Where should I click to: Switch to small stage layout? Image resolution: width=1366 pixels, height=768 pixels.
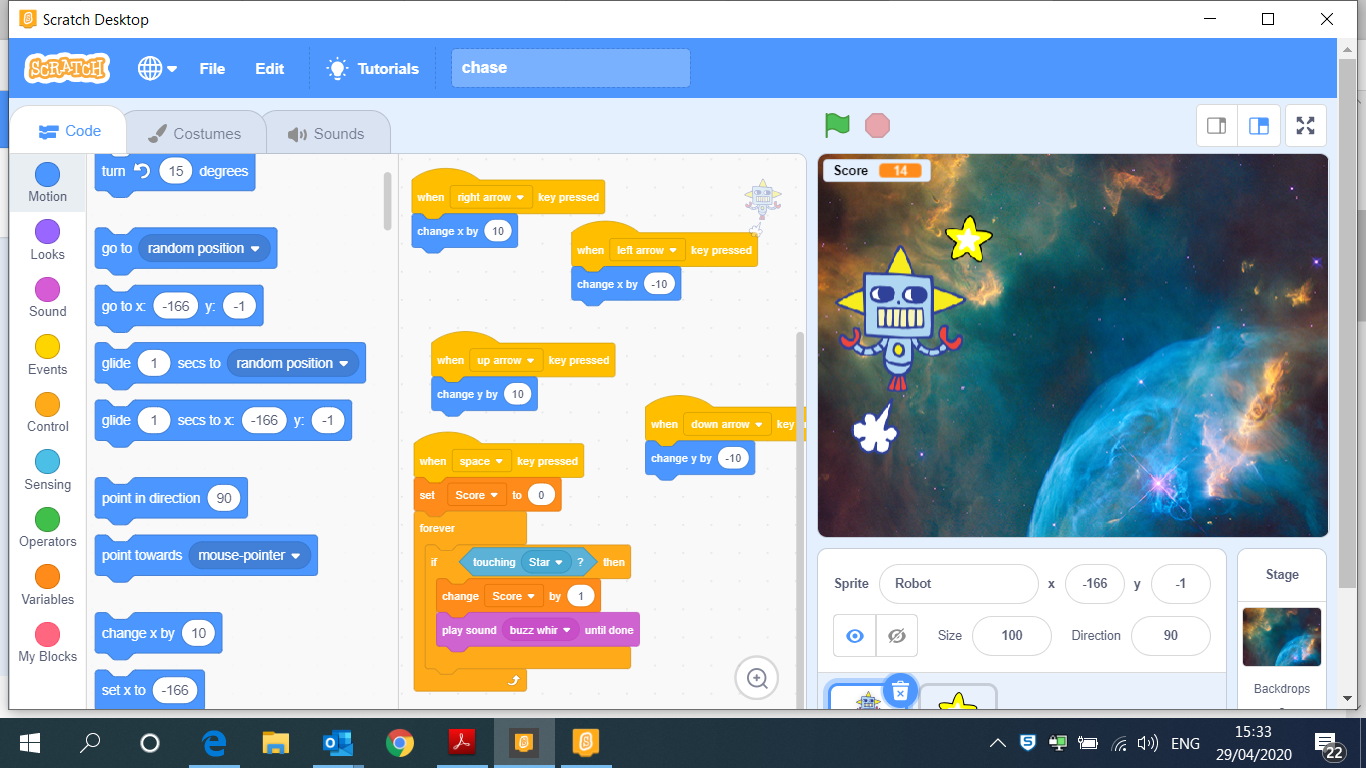(x=1217, y=125)
